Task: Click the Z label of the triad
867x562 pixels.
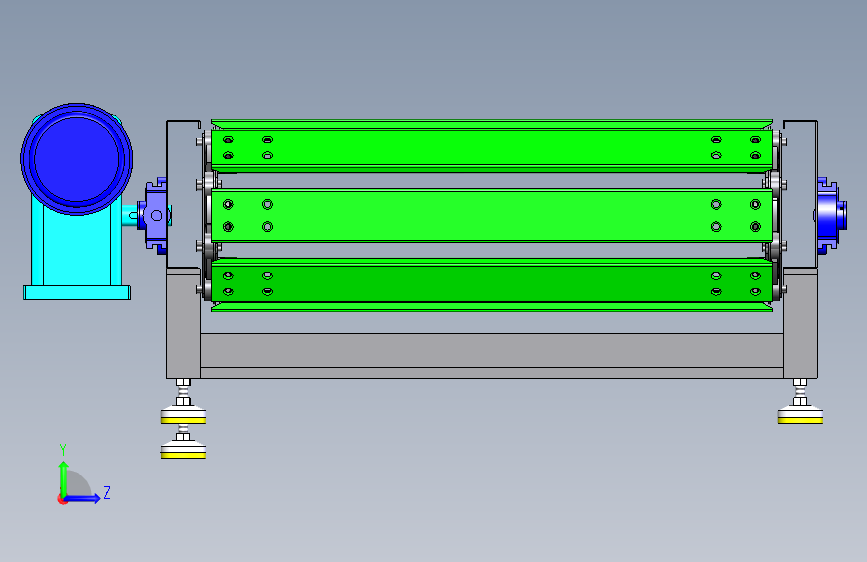Action: [107, 492]
